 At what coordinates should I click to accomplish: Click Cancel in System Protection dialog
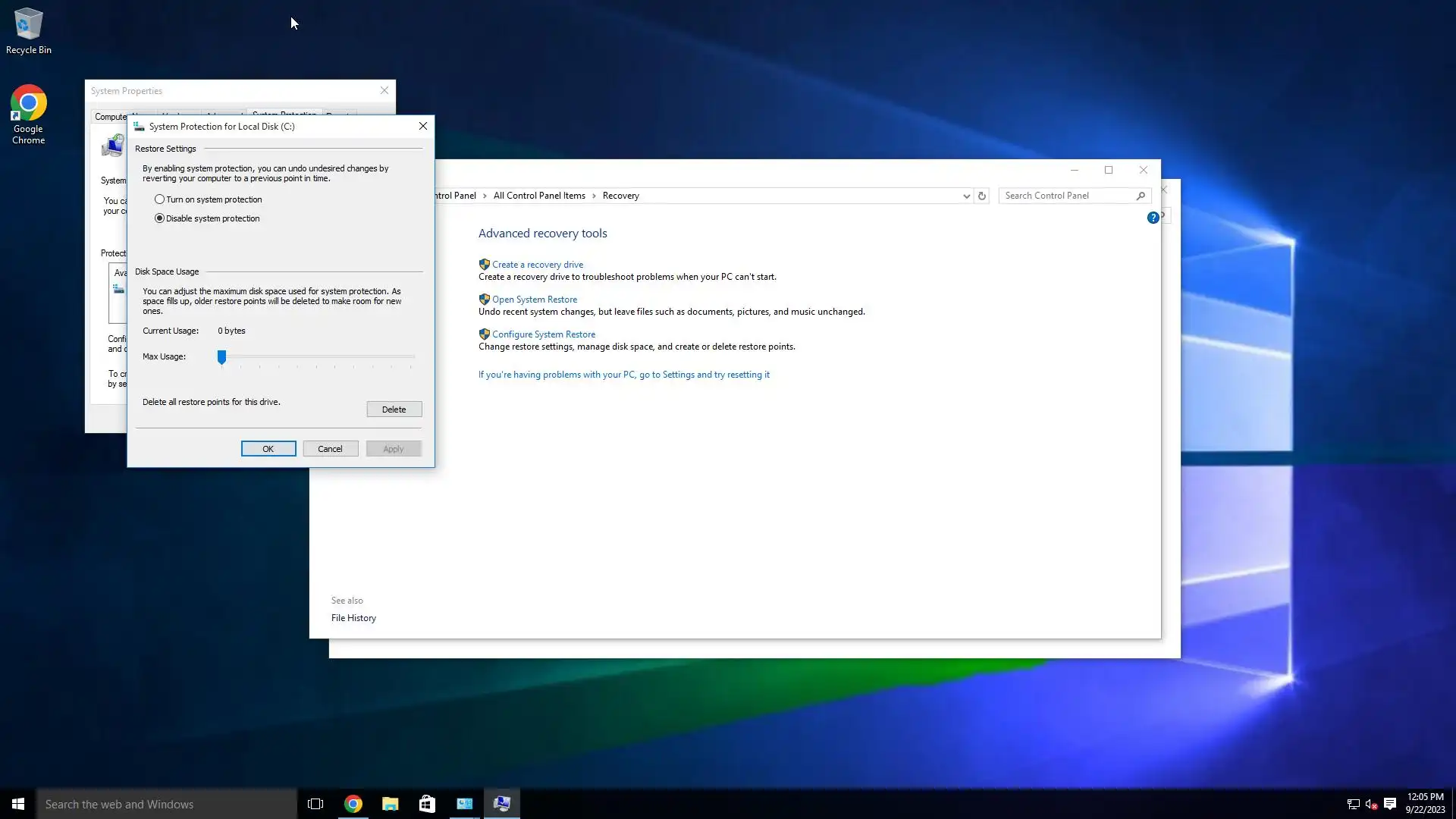330,449
